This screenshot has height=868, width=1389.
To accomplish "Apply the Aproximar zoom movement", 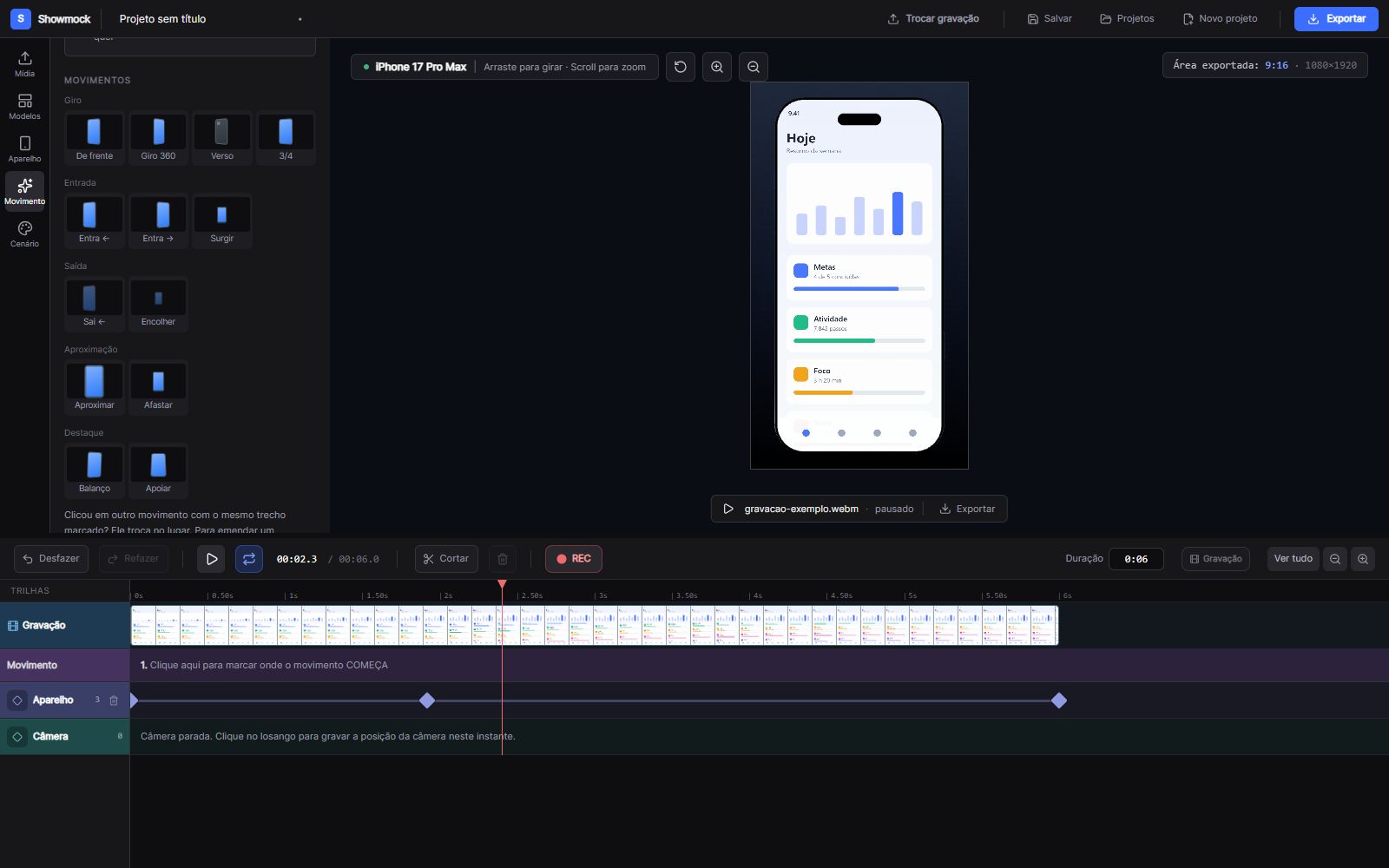I will (95, 387).
